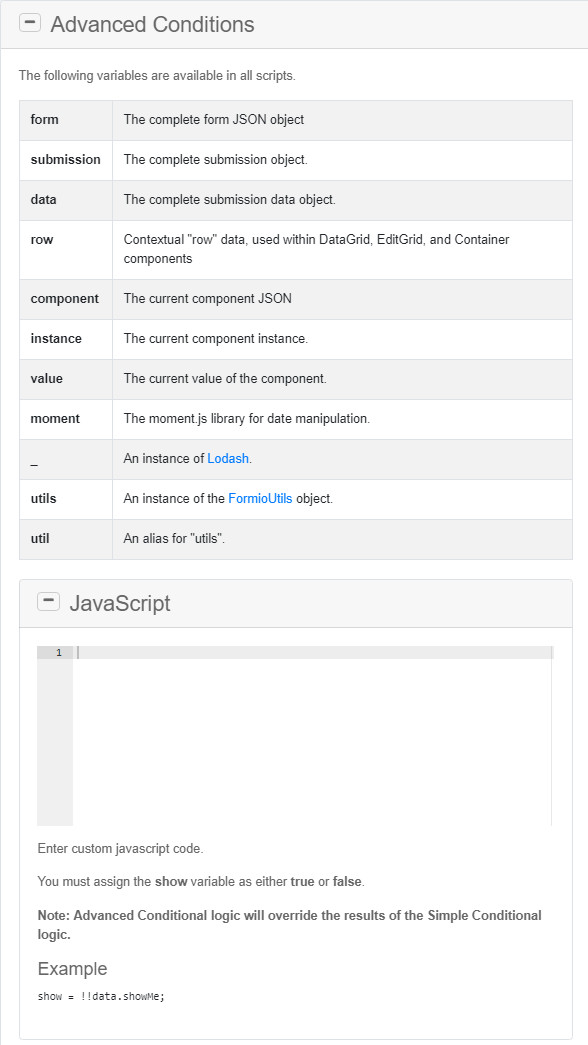Image resolution: width=588 pixels, height=1045 pixels.
Task: Click the minus icon beside JavaScript
Action: (48, 600)
